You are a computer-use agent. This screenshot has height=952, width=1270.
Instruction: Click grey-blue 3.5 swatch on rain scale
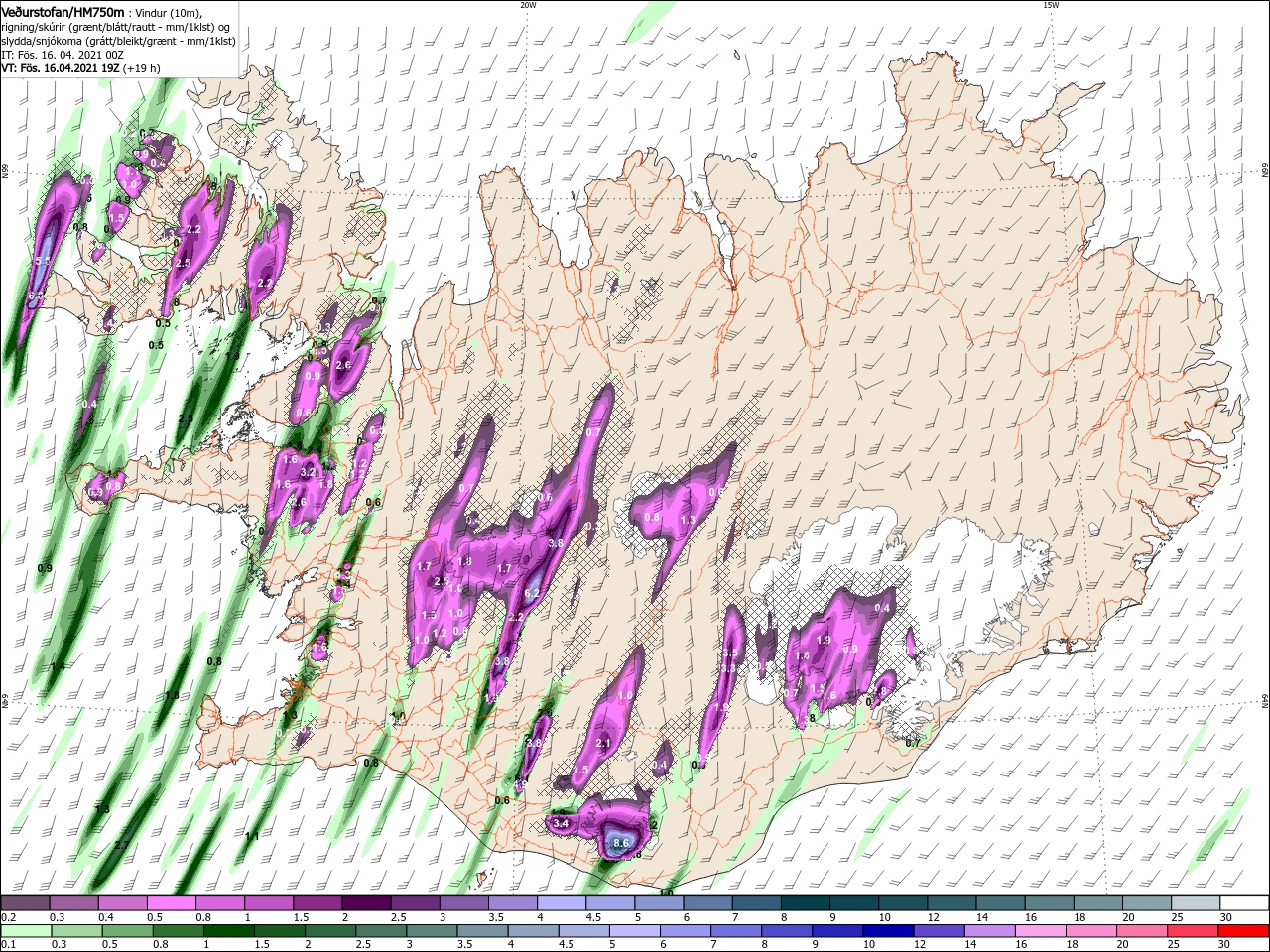tap(484, 931)
